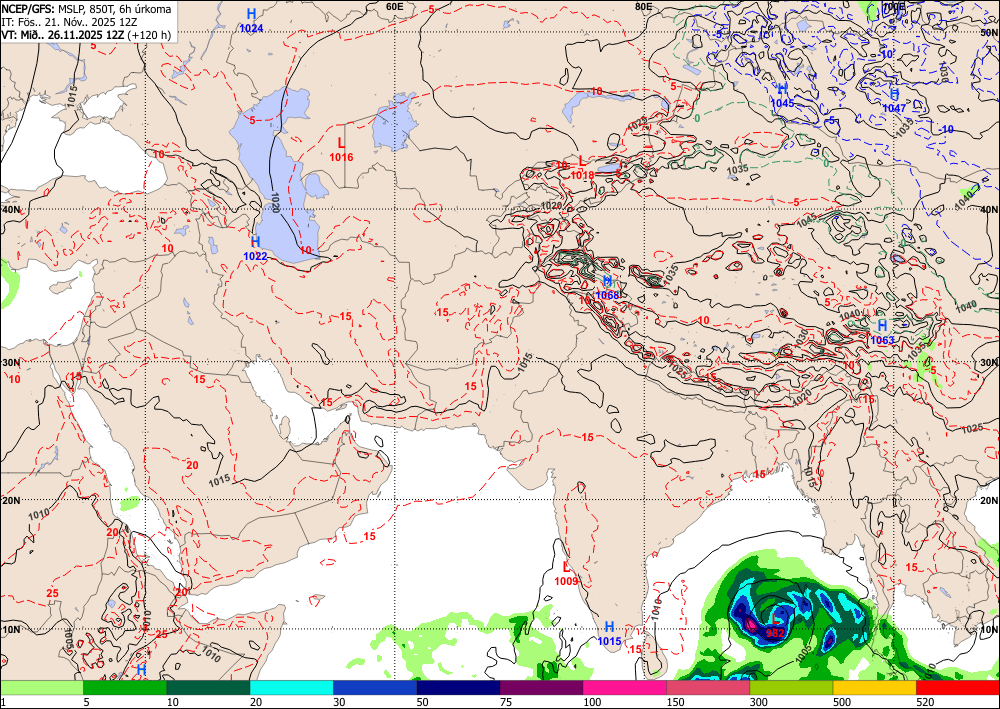Click the 'H 1047' high pressure marker
Screen dimensions: 1000x709
pyautogui.click(x=894, y=101)
